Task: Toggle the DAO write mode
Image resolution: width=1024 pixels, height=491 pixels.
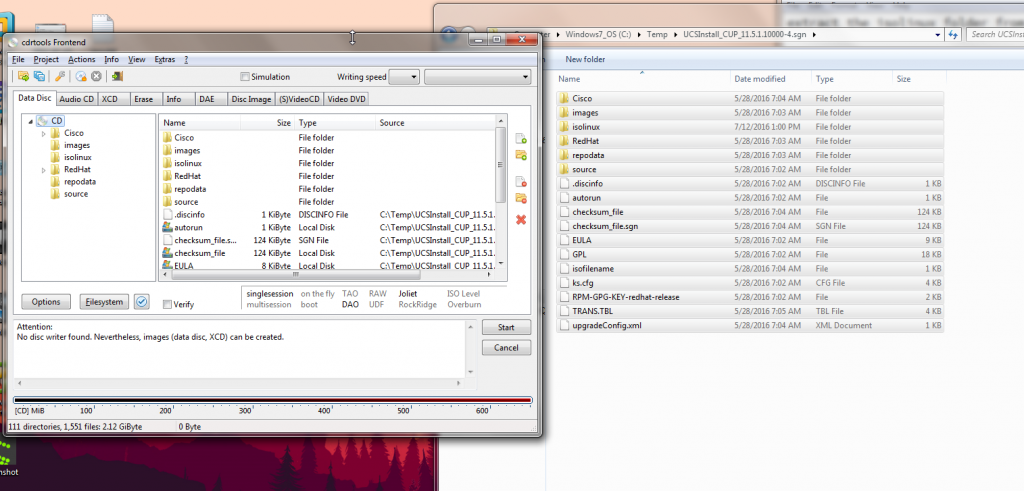Action: click(x=350, y=304)
